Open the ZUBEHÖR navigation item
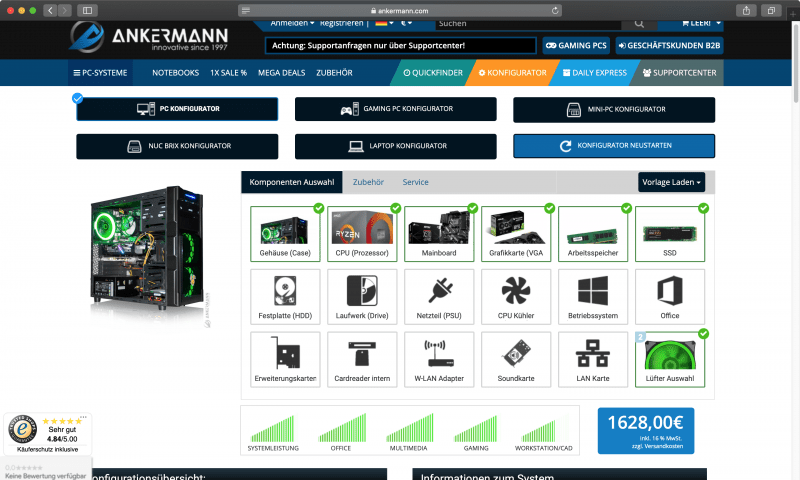800x480 pixels. 334,73
